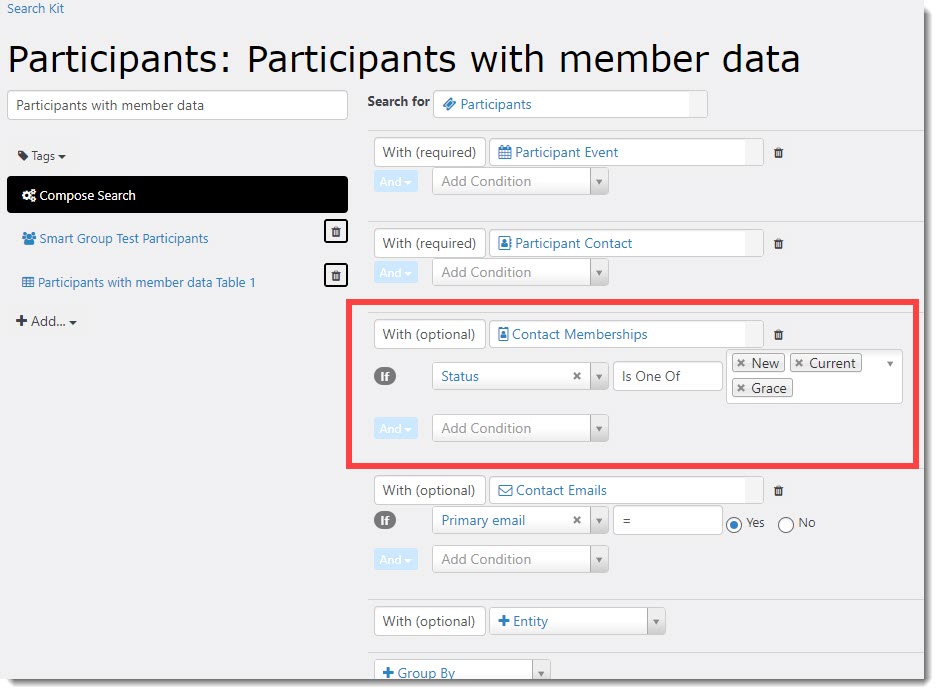
Task: Remove the Contact Emails join
Action: (x=779, y=492)
